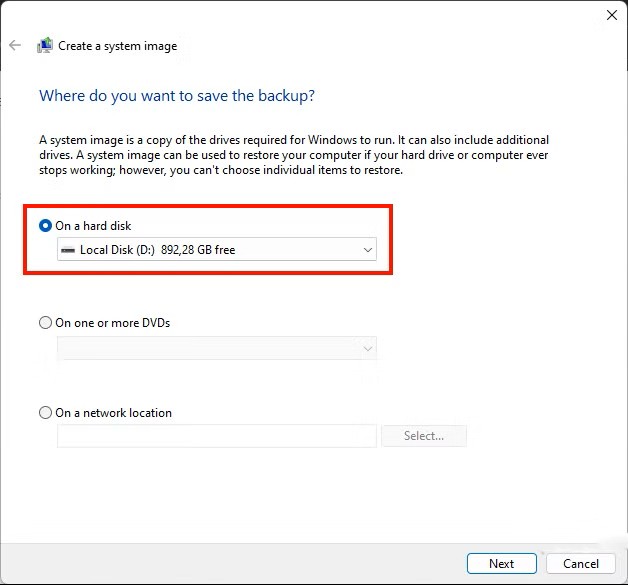Image resolution: width=628 pixels, height=585 pixels.
Task: Close the Create a system image window
Action: (611, 15)
